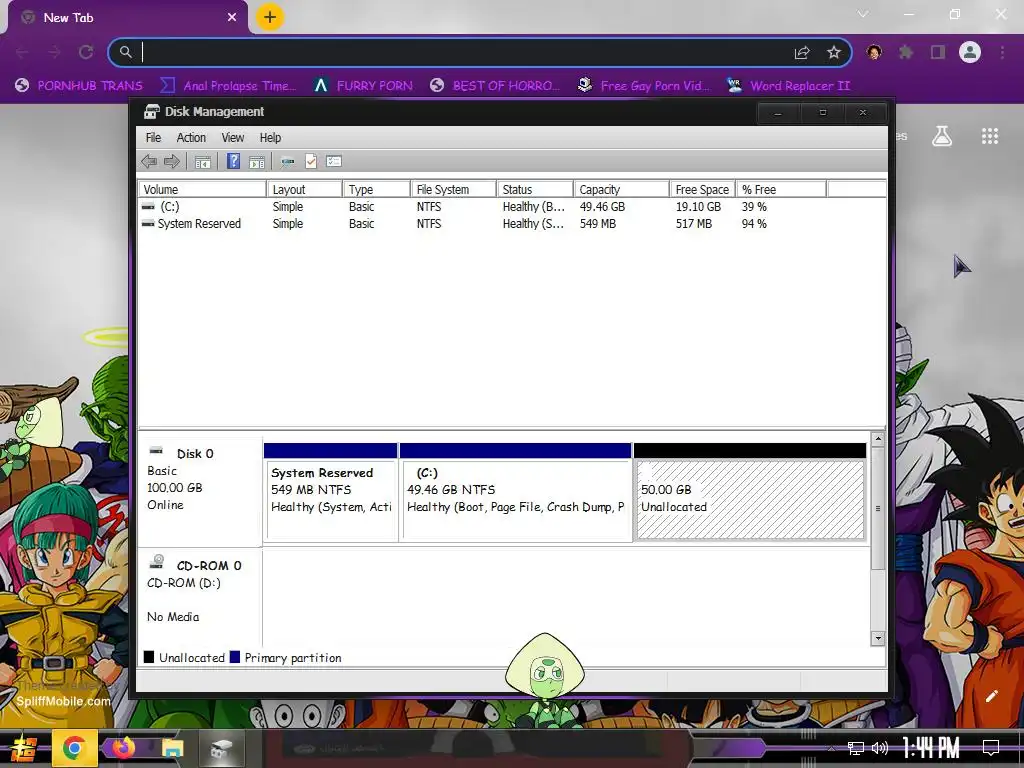1024x768 pixels.
Task: Open the Word Replacer II bookmark
Action: 789,86
